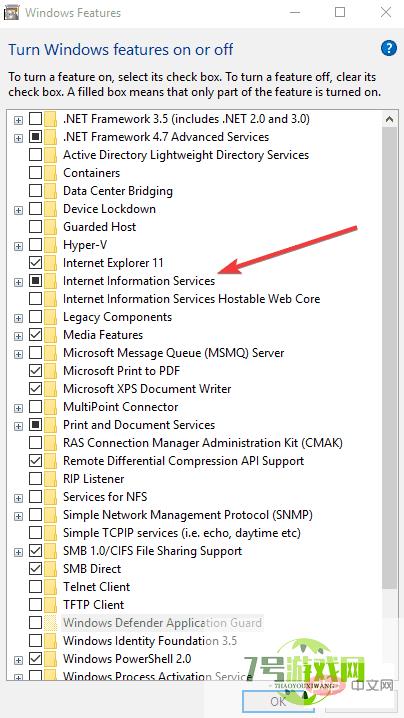Select the Data Center Bridging feature item

click(x=118, y=191)
